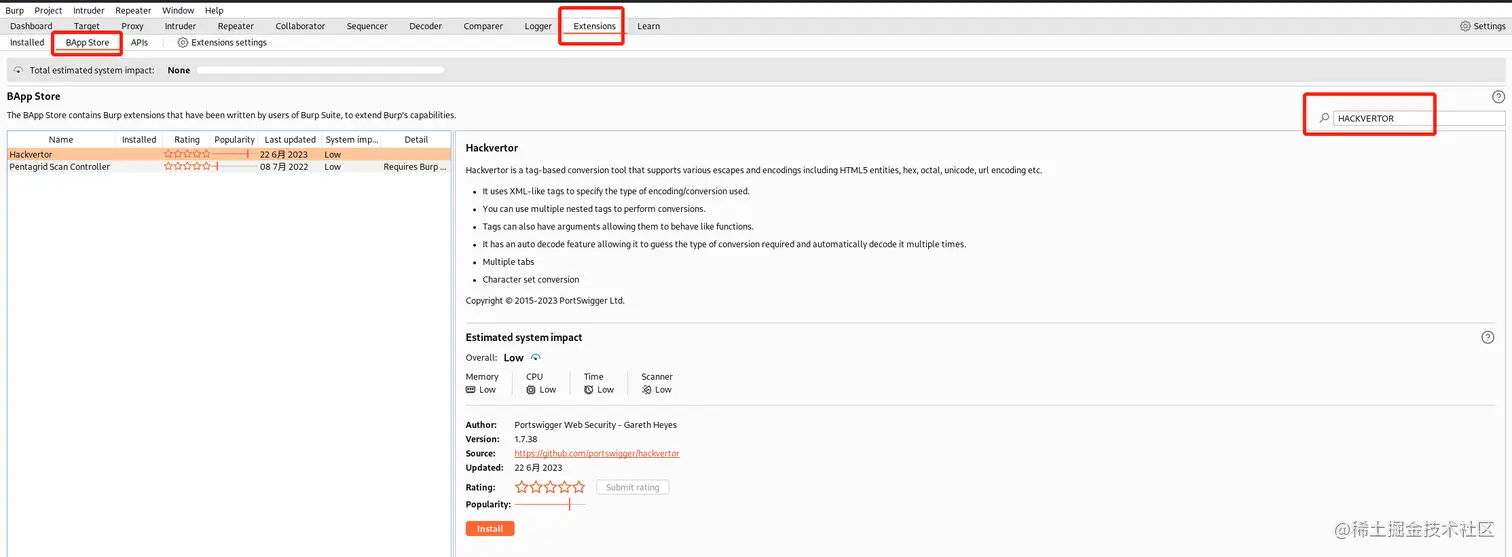1512x557 pixels.
Task: Switch to the Collaborator tab
Action: tap(300, 26)
